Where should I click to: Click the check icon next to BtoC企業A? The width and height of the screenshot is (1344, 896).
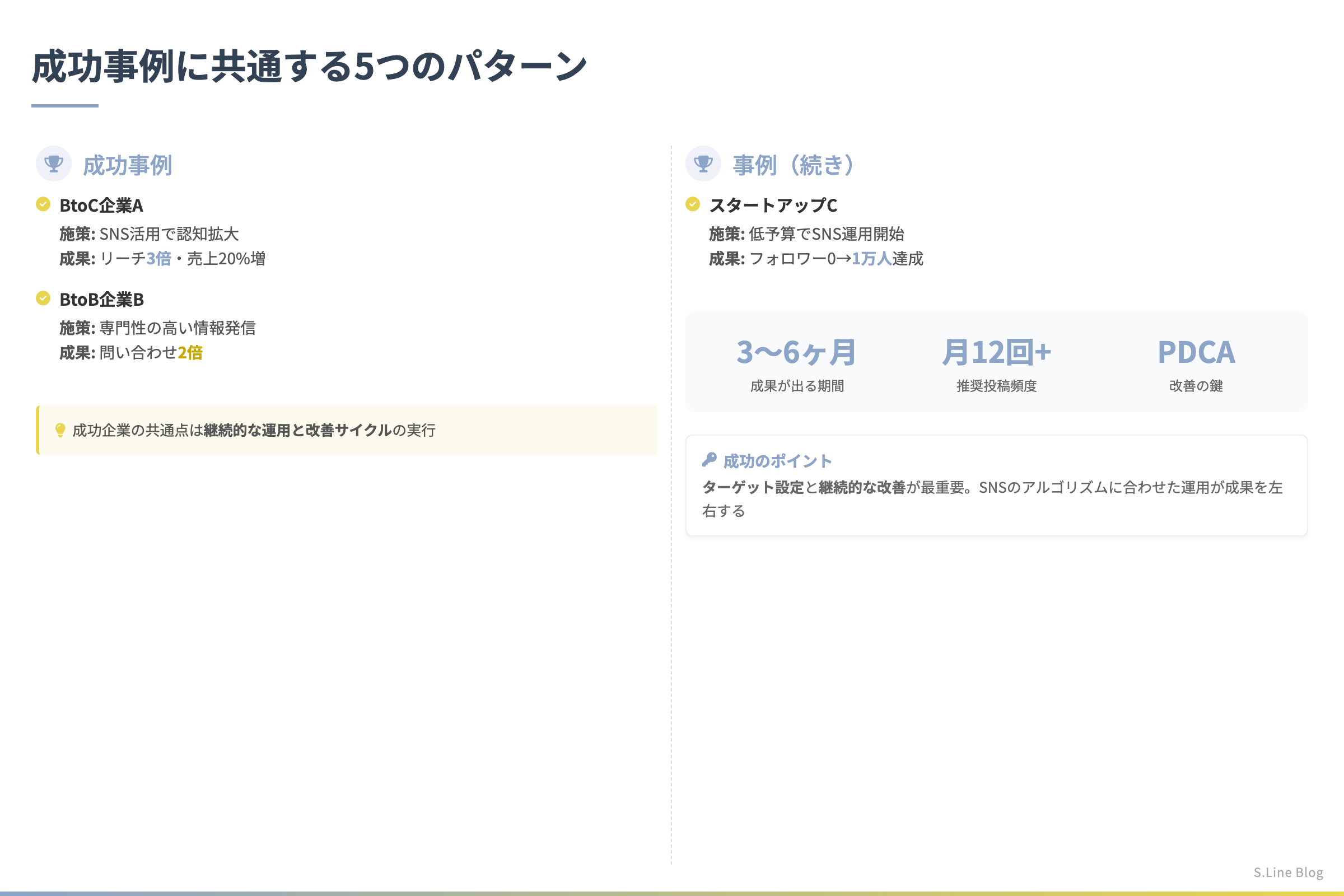[x=43, y=204]
